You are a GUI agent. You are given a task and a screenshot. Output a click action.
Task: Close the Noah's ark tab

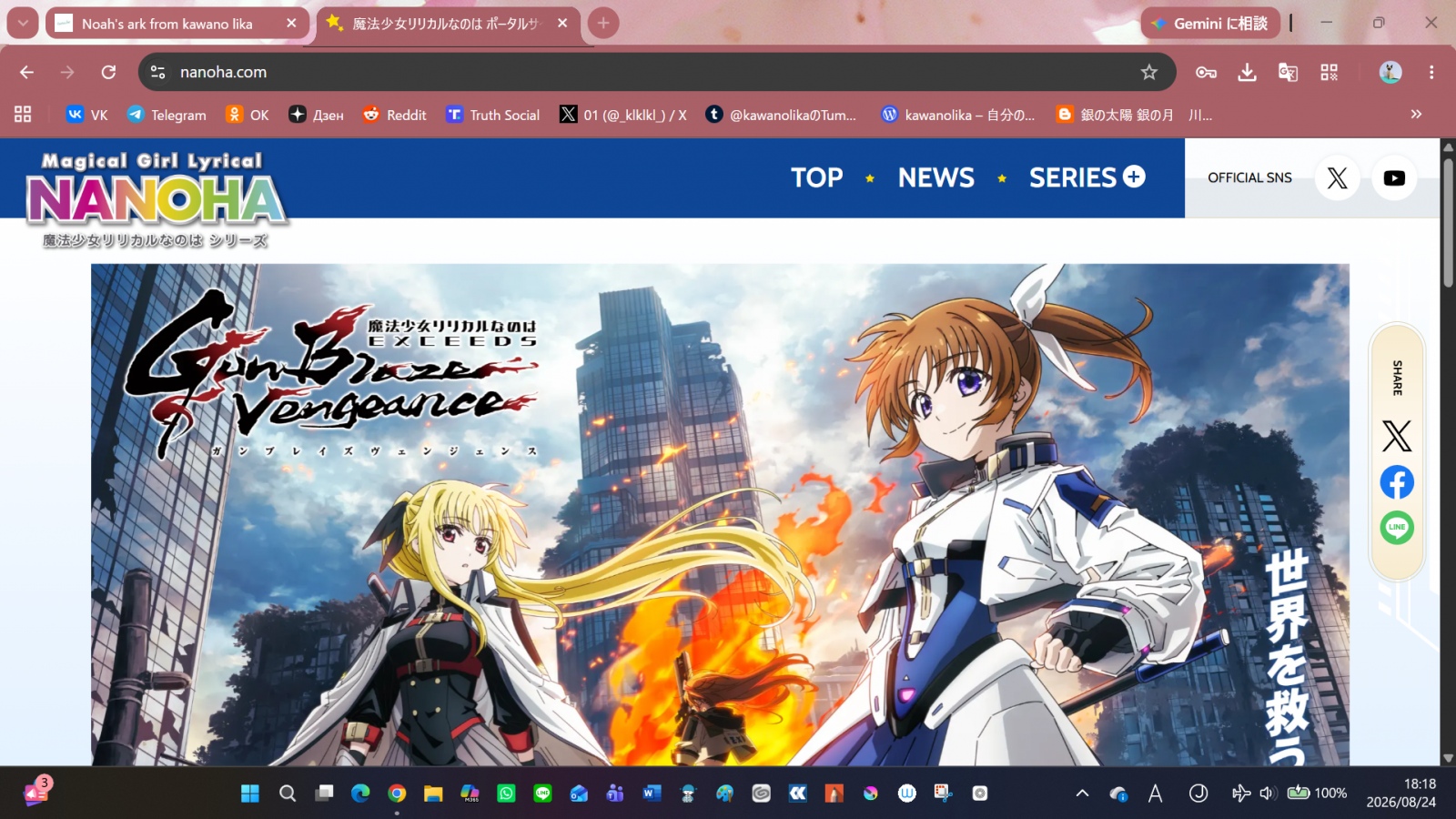coord(291,24)
